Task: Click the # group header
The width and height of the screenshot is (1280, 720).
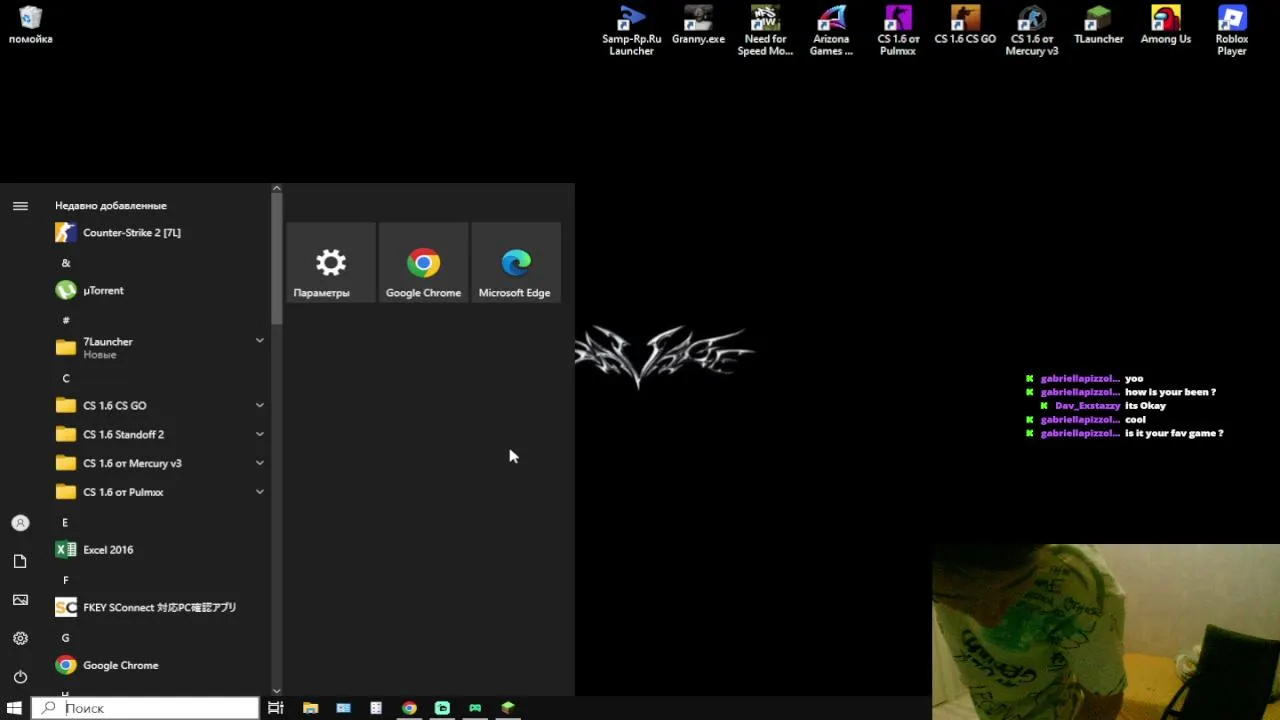Action: click(66, 320)
